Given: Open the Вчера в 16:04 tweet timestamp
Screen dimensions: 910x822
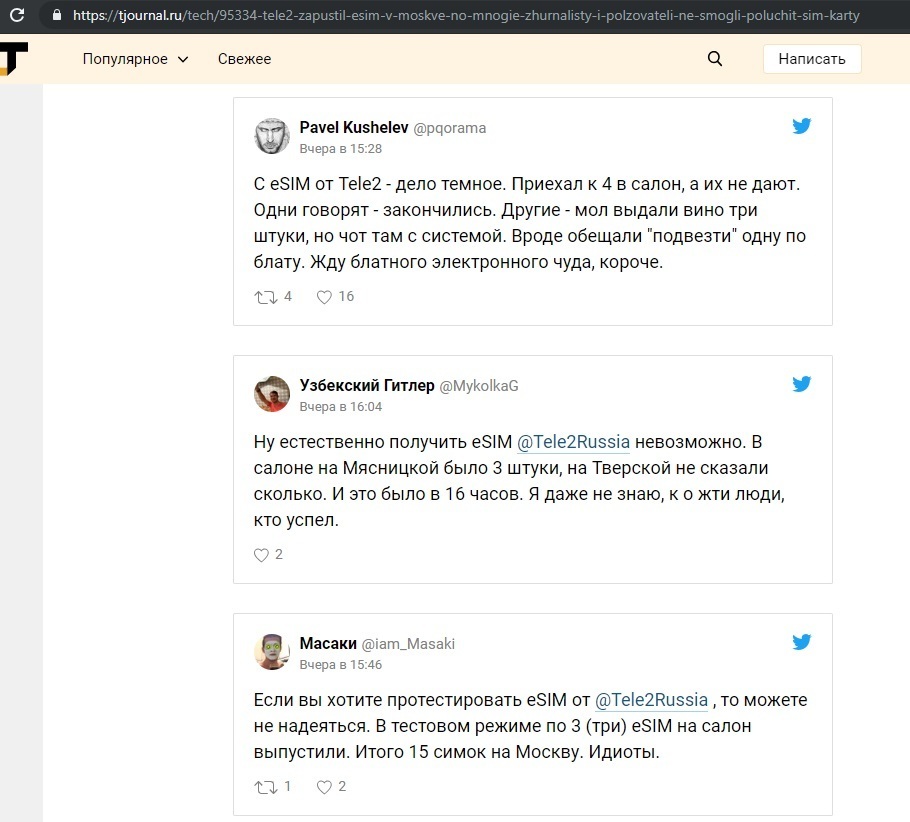Looking at the screenshot, I should (x=341, y=407).
